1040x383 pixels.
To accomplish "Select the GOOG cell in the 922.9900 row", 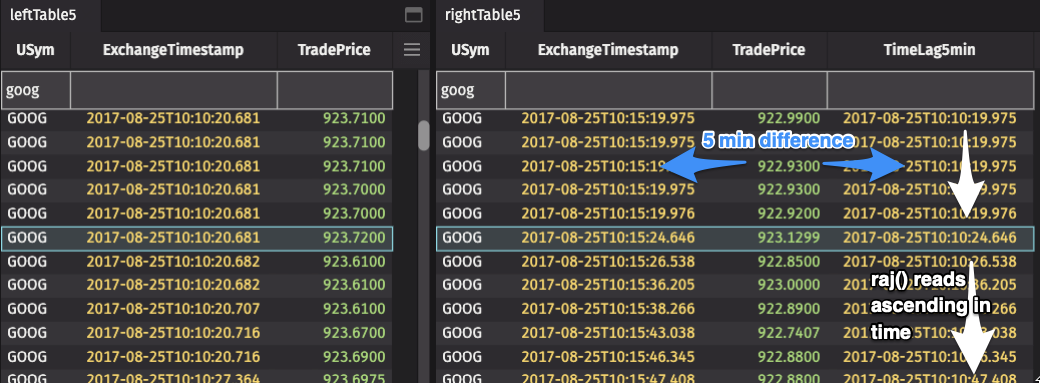I will click(462, 118).
